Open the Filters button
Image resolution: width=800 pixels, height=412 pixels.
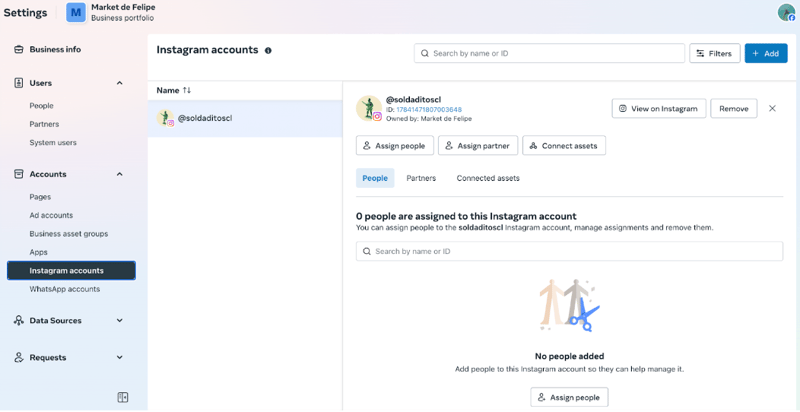(x=714, y=53)
